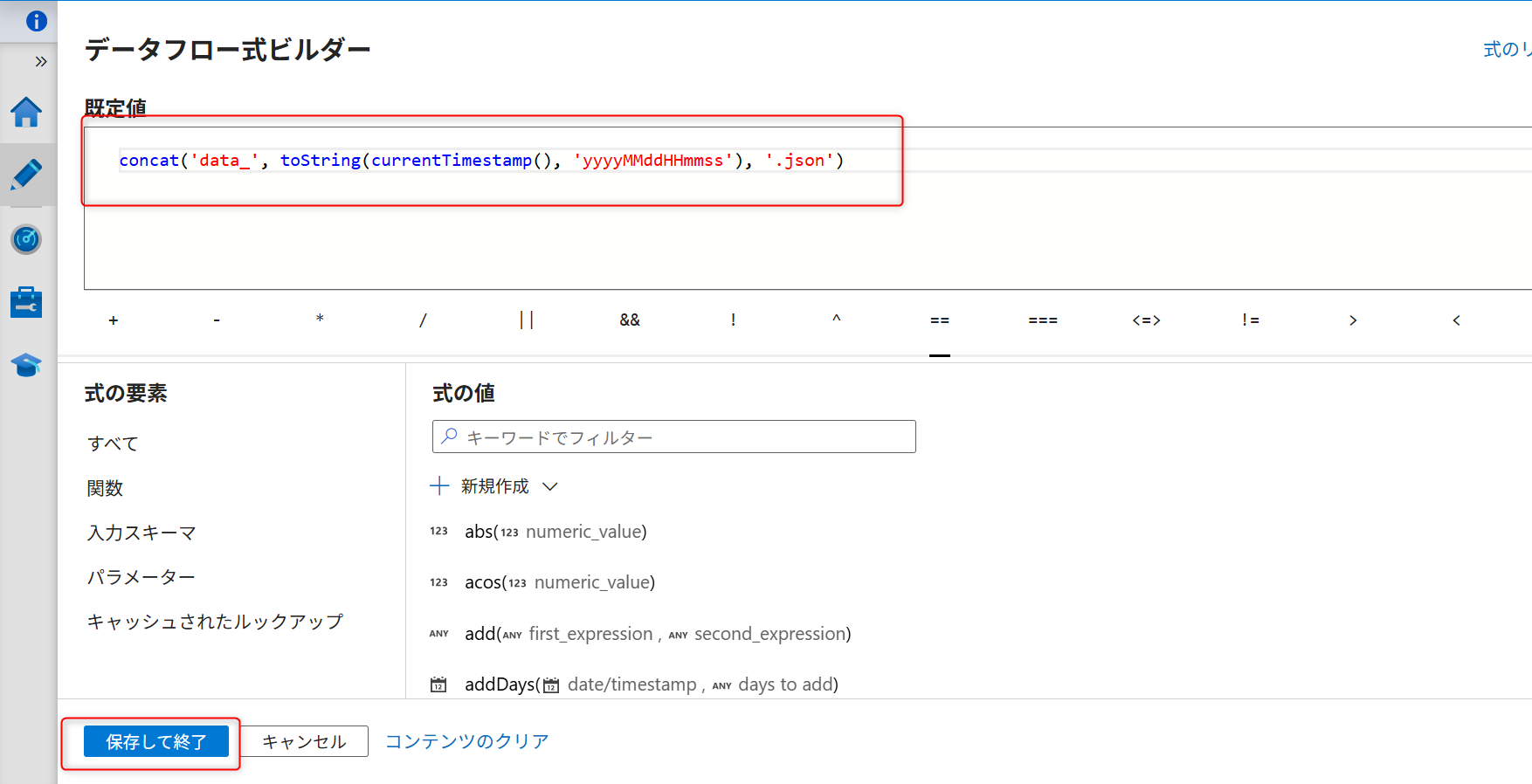Insert the && operator
The height and width of the screenshot is (784, 1532).
tap(630, 320)
